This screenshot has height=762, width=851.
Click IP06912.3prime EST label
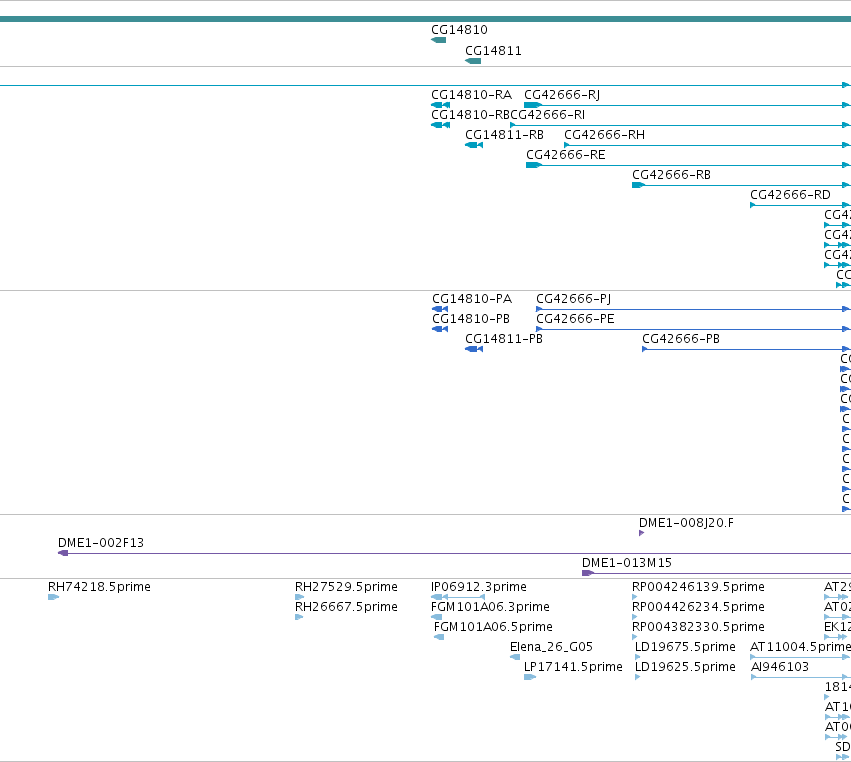(479, 587)
